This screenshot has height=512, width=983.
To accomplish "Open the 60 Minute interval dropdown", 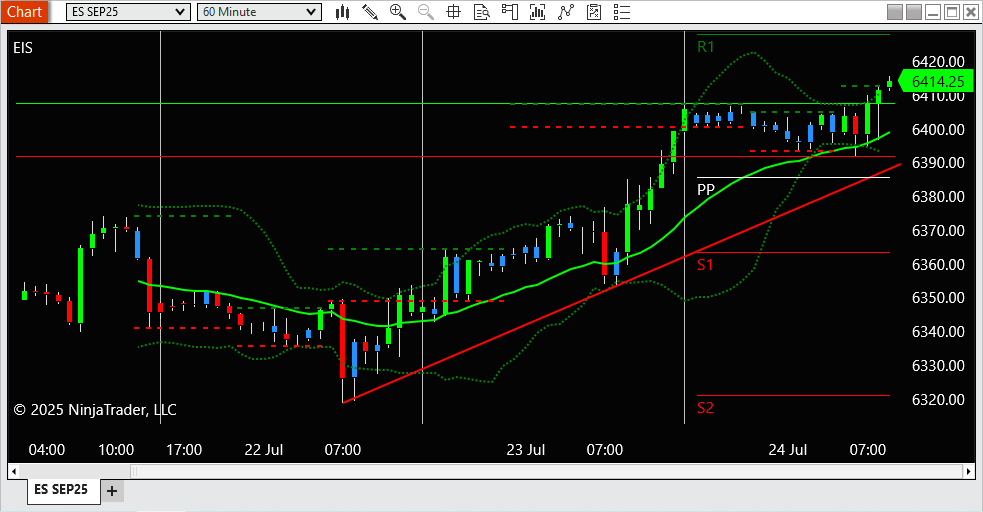I will pos(259,12).
